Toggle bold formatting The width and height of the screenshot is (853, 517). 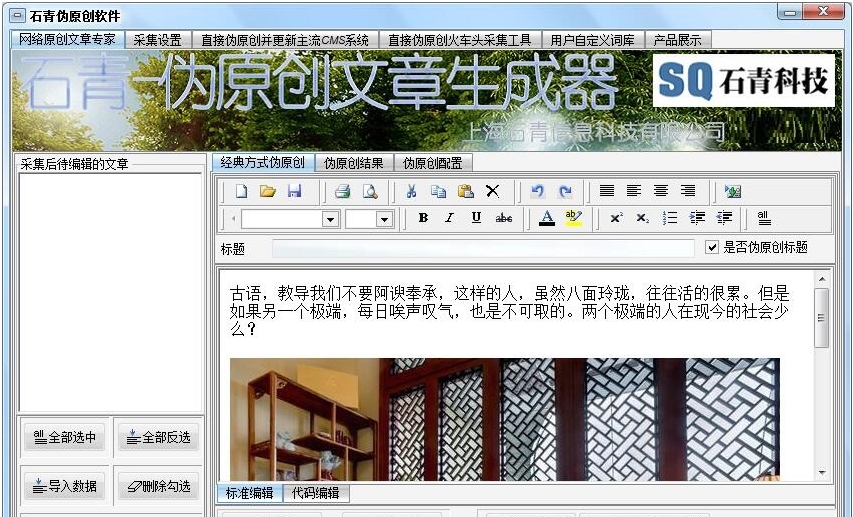(423, 218)
